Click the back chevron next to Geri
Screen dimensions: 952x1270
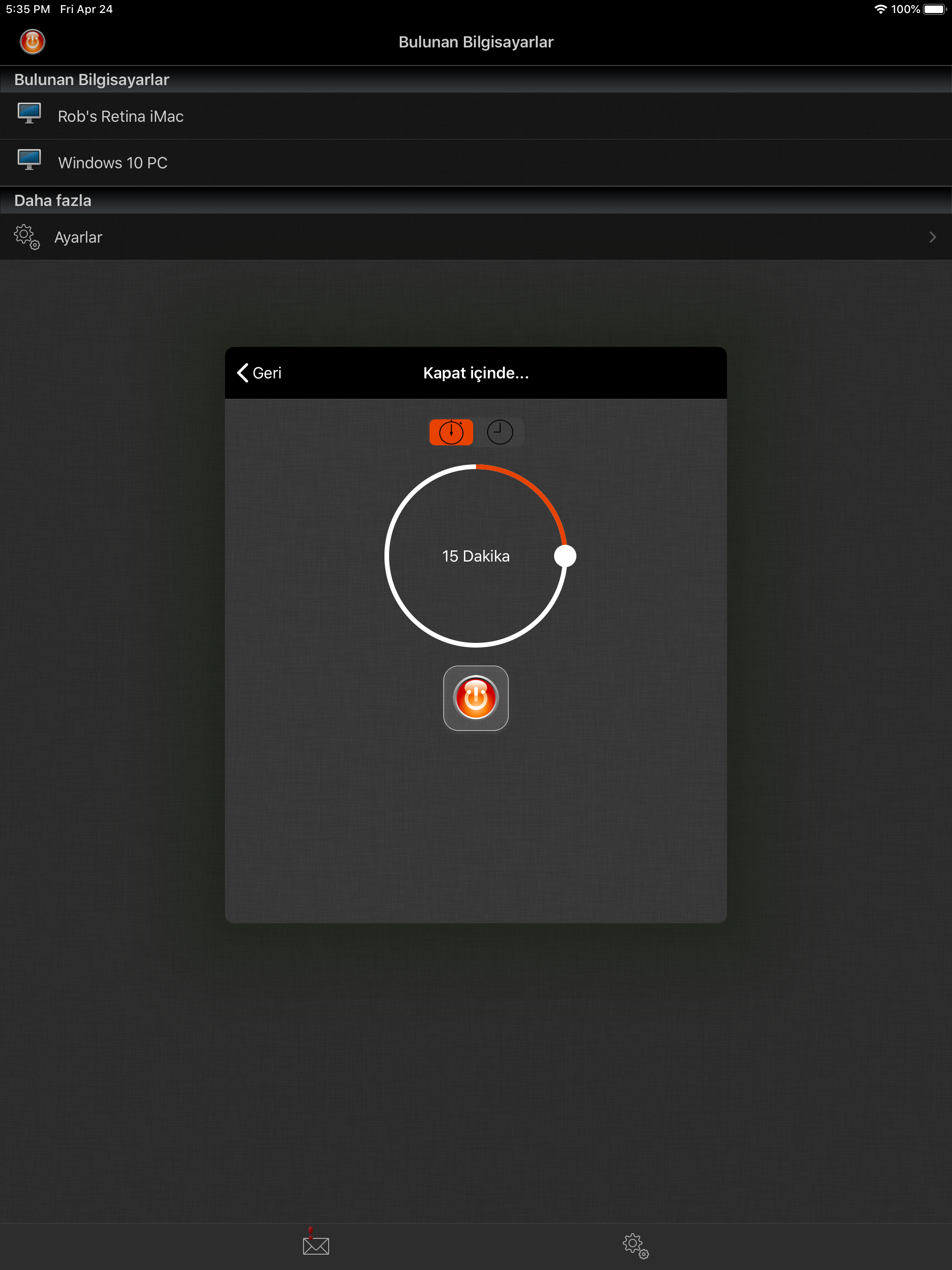(x=243, y=373)
